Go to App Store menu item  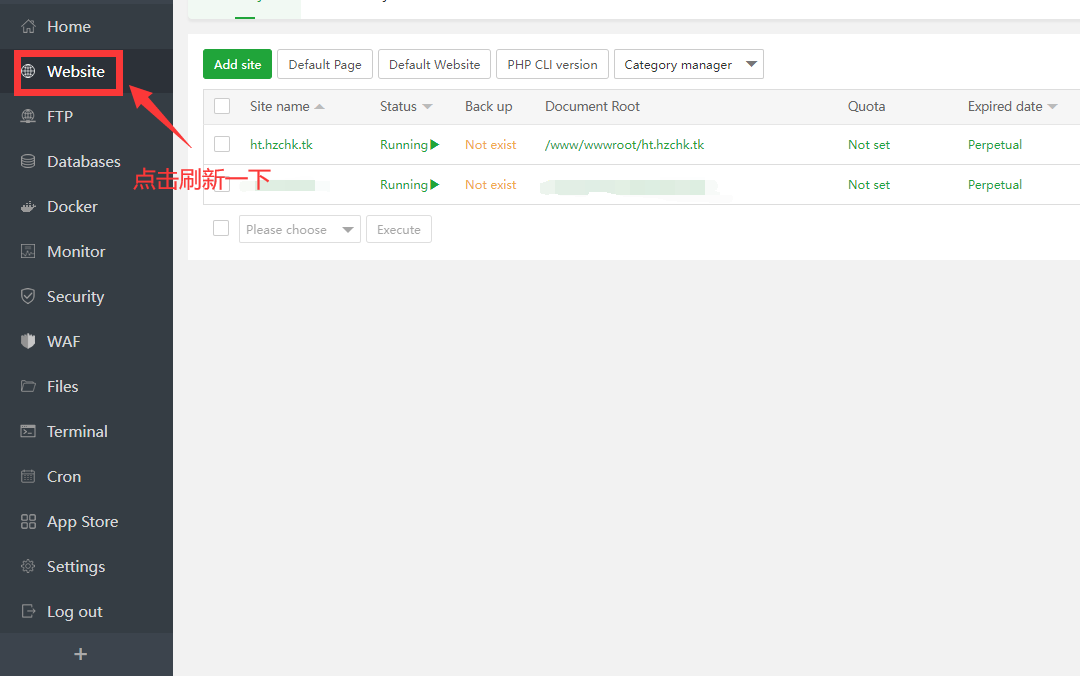(82, 522)
